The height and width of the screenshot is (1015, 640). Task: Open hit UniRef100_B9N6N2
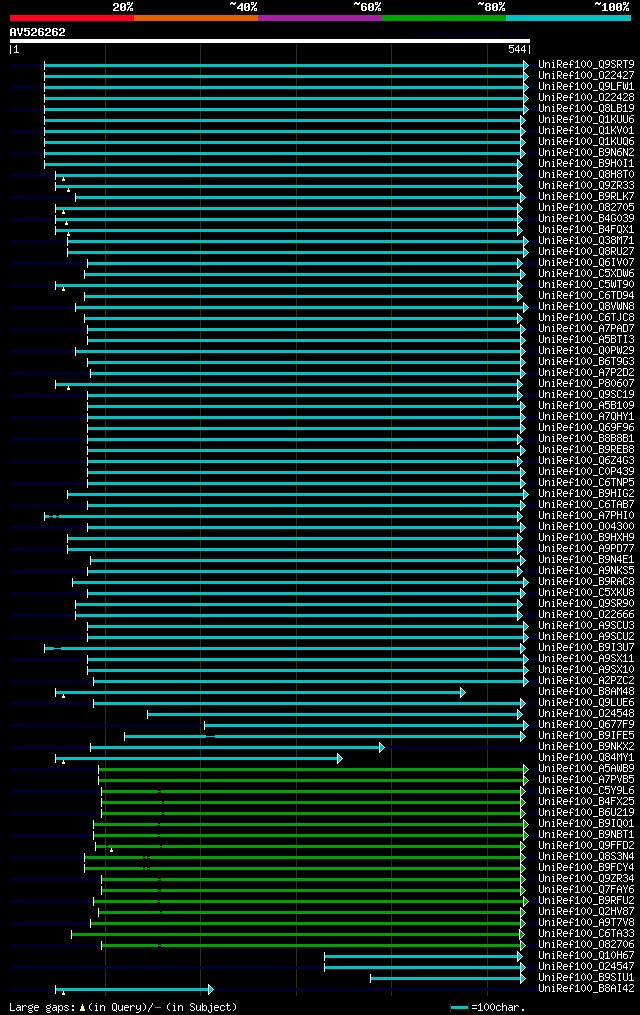coord(586,153)
